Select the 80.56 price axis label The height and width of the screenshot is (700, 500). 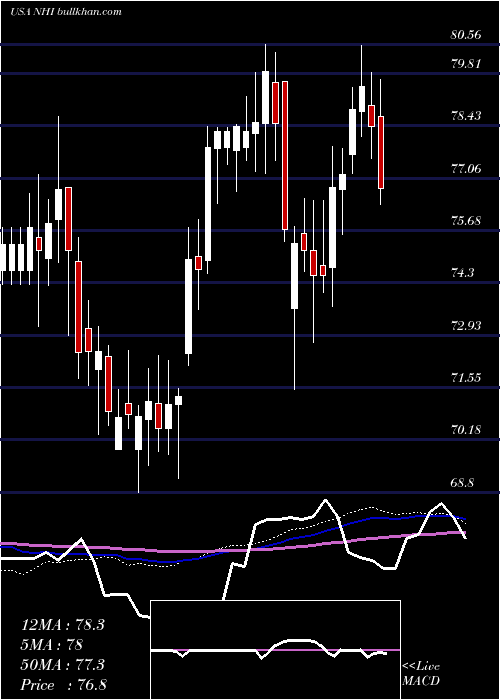(x=466, y=35)
